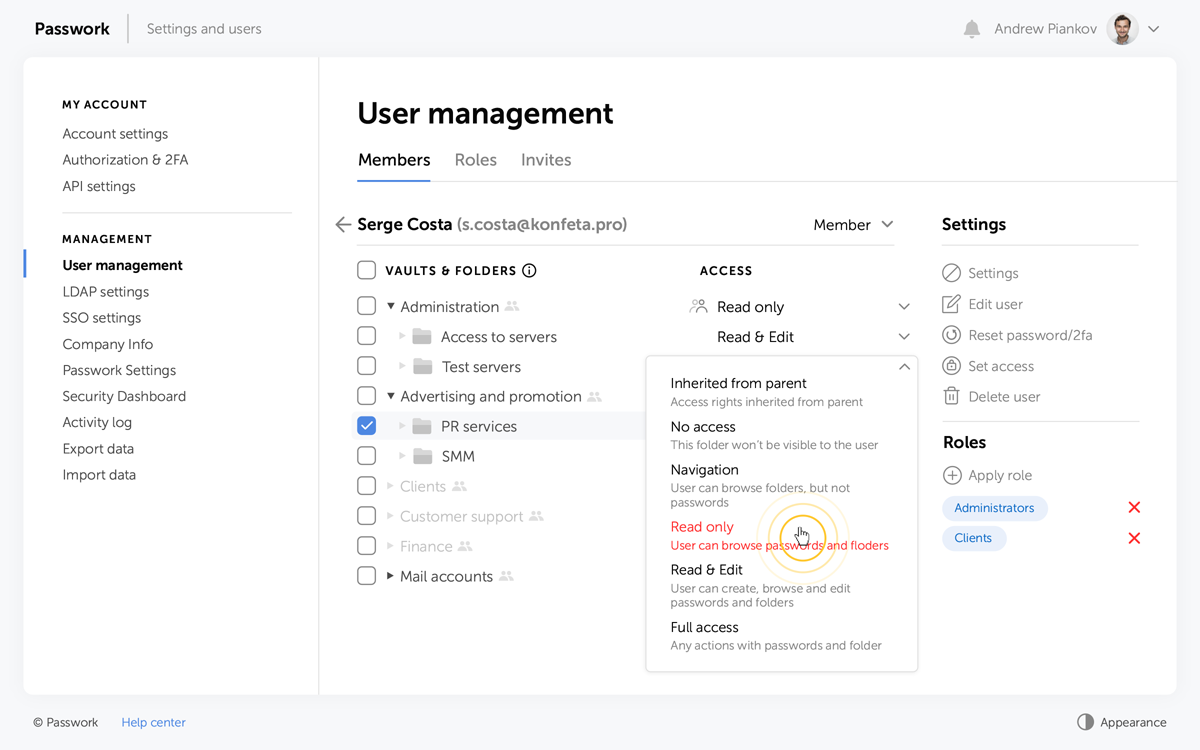
Task: Go to Security Dashboard in sidebar
Action: [x=124, y=396]
